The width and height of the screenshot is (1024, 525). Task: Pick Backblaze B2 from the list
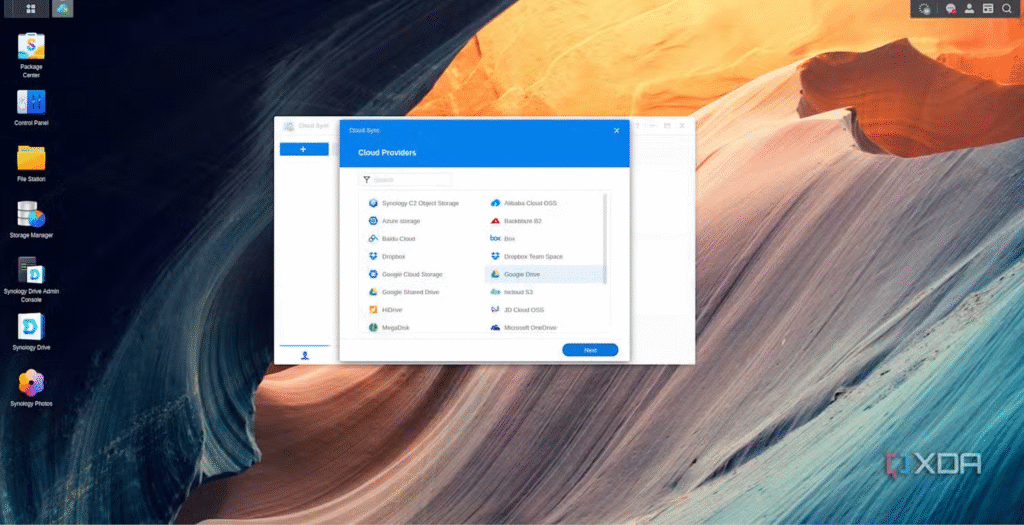[522, 221]
